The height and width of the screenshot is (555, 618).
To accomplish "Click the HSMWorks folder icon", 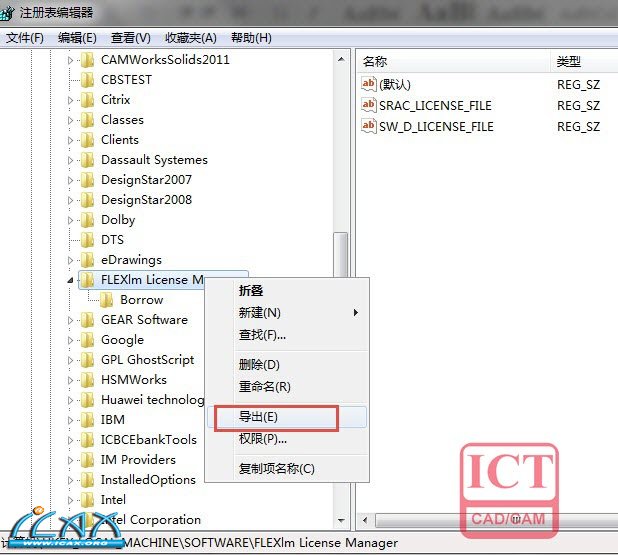I will tap(87, 380).
